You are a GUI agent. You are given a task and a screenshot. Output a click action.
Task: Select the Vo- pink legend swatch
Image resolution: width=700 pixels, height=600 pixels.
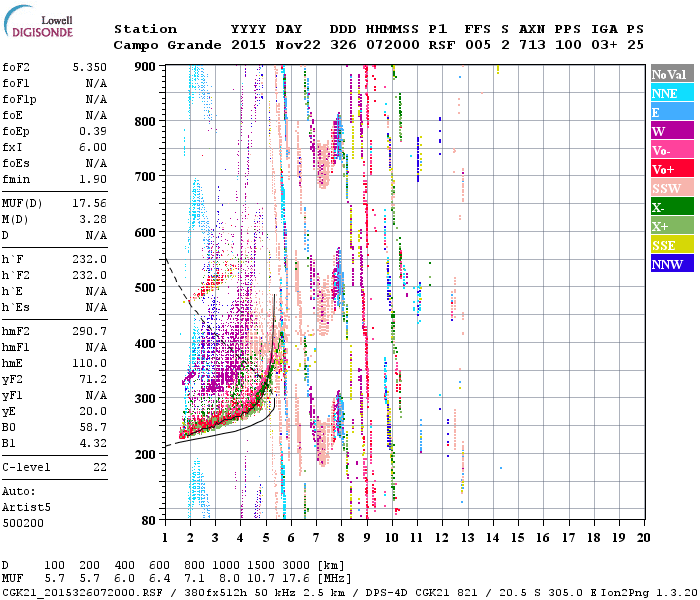672,150
